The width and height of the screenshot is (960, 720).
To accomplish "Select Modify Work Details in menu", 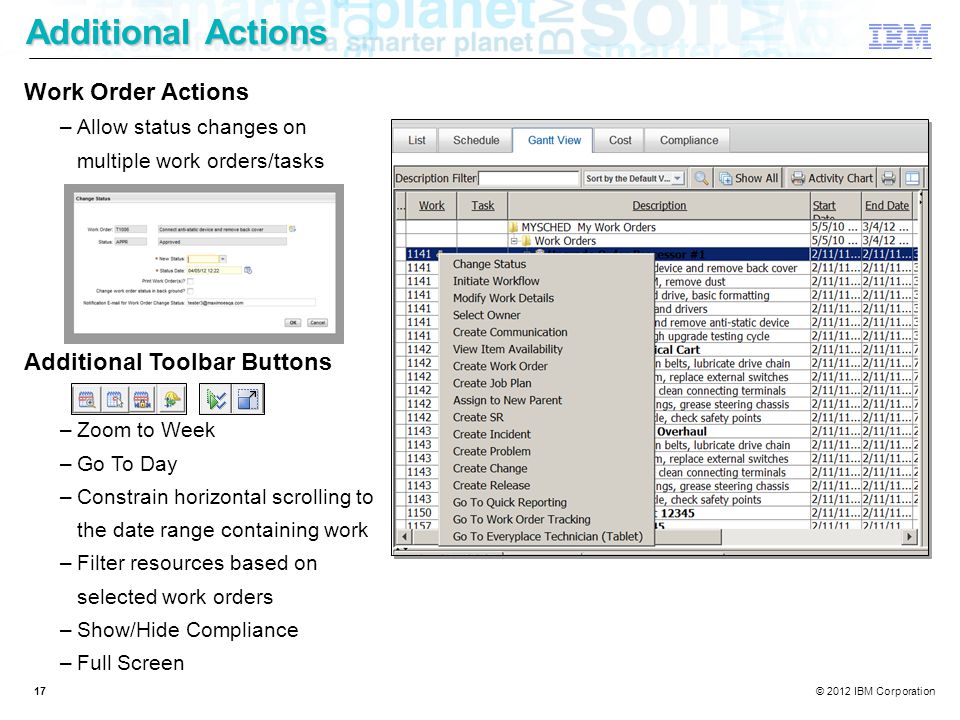I will pyautogui.click(x=547, y=298).
